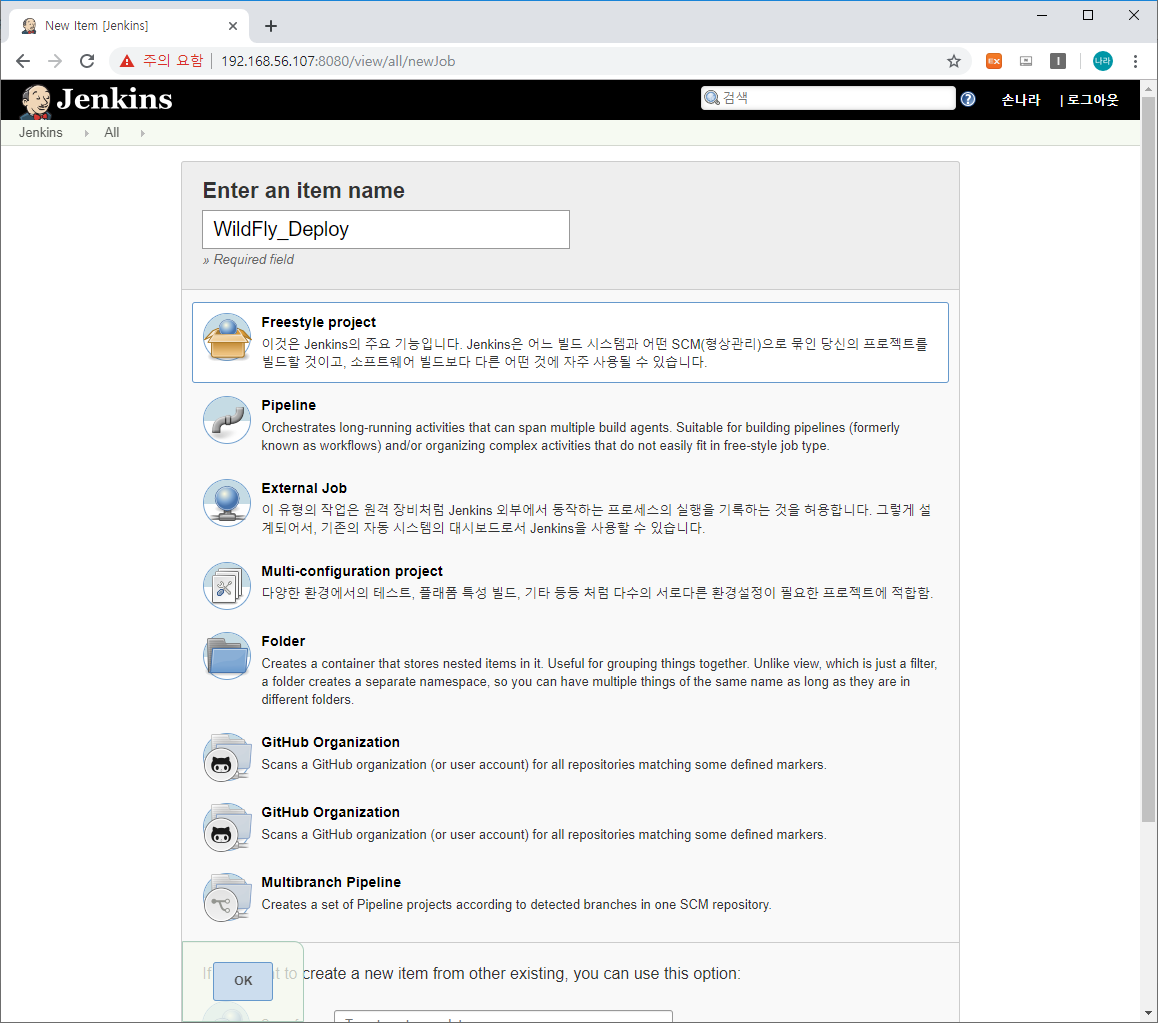Select the Pipeline pipe icon

pyautogui.click(x=227, y=420)
